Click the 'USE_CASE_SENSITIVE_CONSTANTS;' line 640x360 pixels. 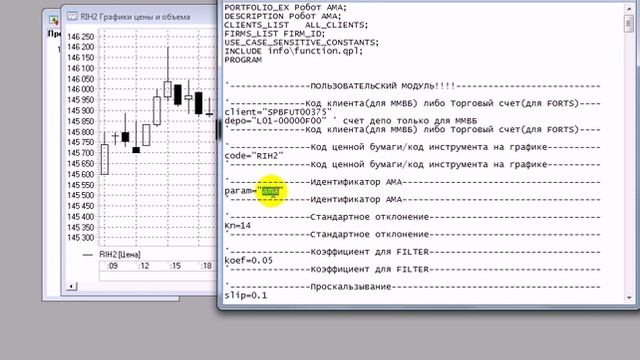tap(301, 42)
